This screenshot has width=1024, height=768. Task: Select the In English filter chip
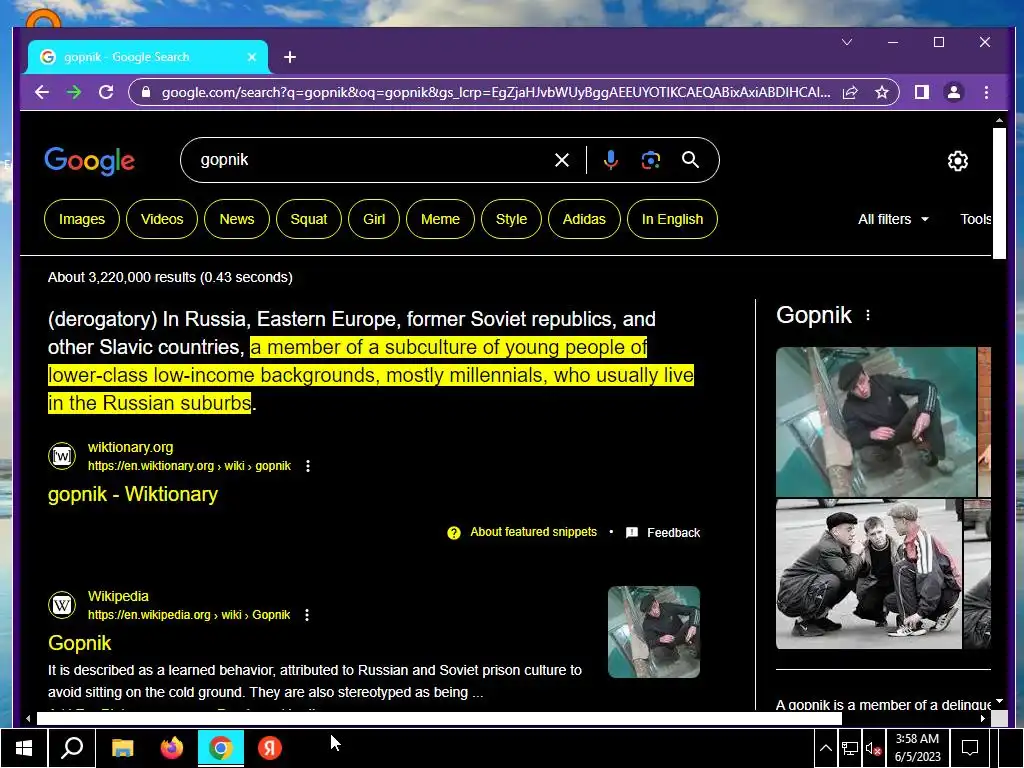(x=672, y=219)
